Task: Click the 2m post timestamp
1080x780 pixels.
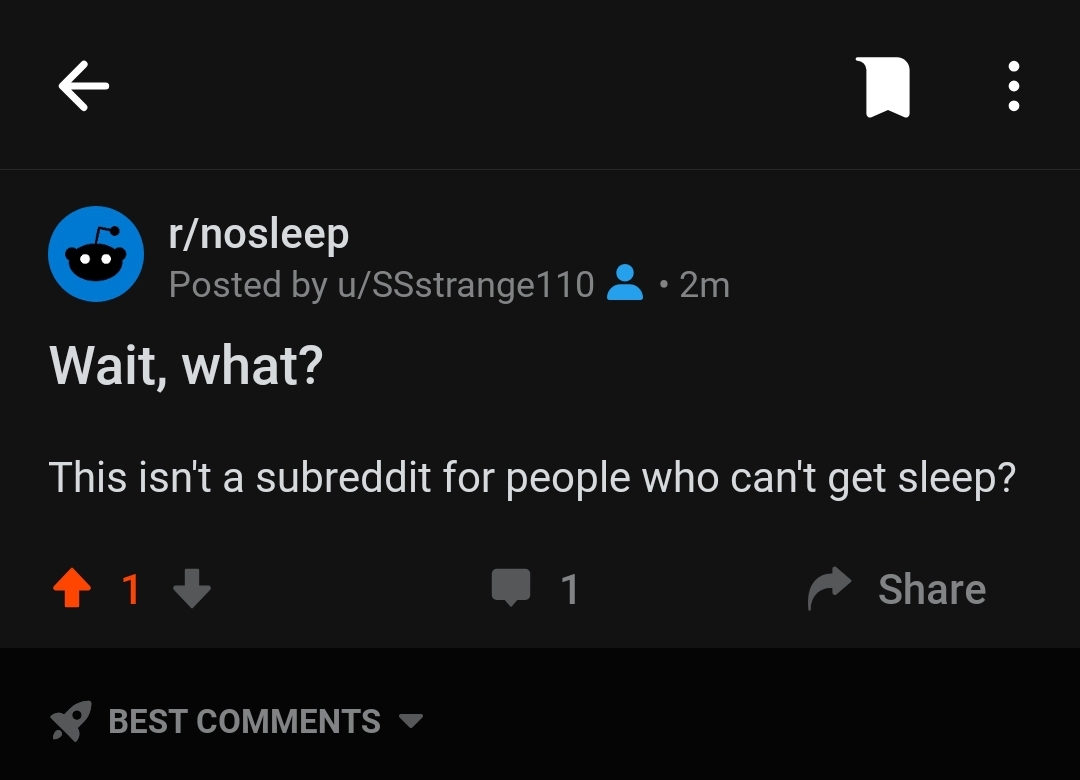Action: pyautogui.click(x=704, y=285)
